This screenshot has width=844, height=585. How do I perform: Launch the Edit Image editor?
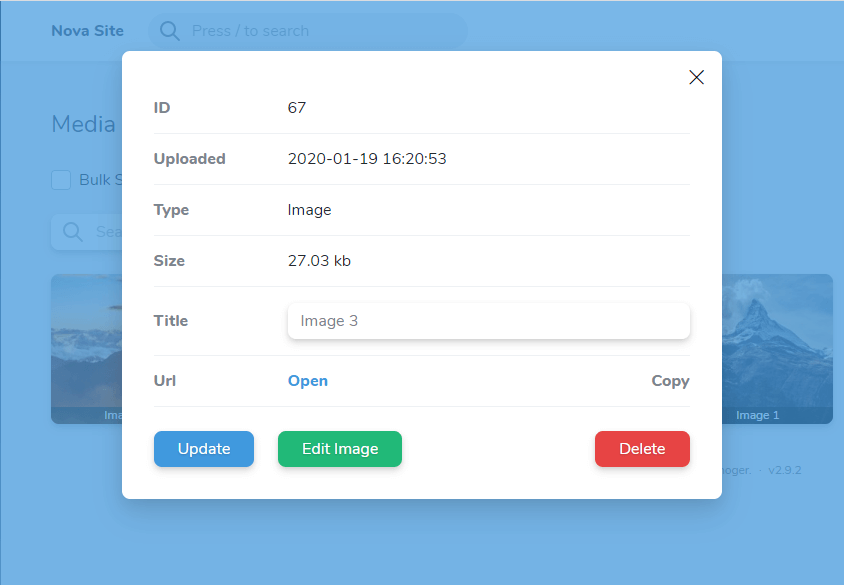340,449
